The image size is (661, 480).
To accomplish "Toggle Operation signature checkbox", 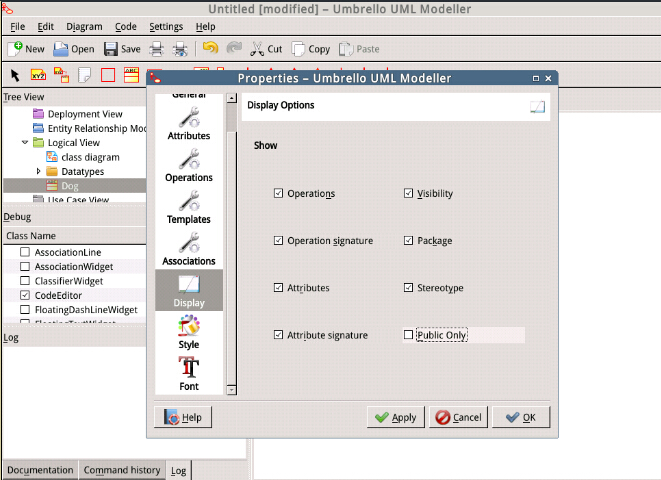I will click(x=278, y=241).
